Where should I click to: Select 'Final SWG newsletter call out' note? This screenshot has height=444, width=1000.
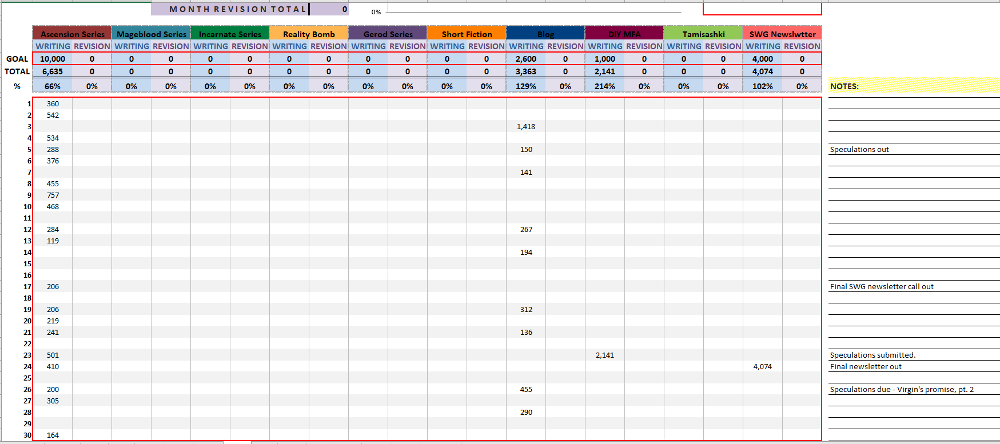click(882, 286)
